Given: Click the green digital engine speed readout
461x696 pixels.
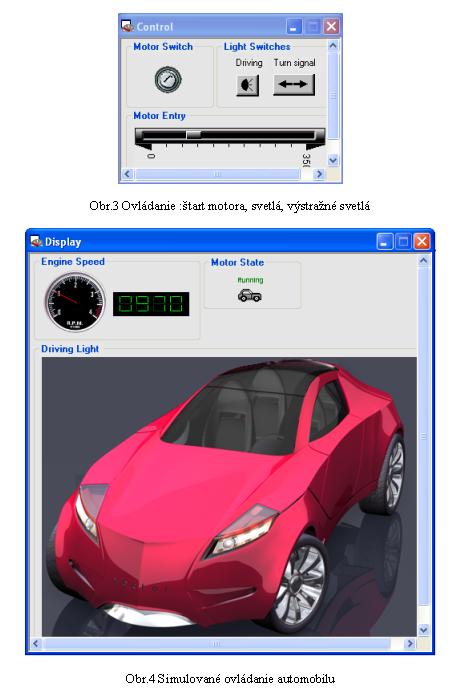Looking at the screenshot, I should [151, 304].
